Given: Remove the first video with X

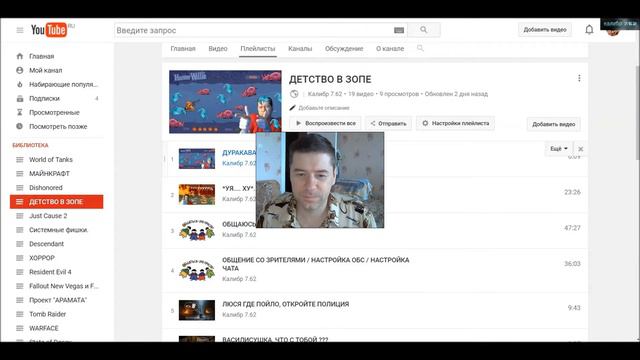Looking at the screenshot, I should coord(580,149).
